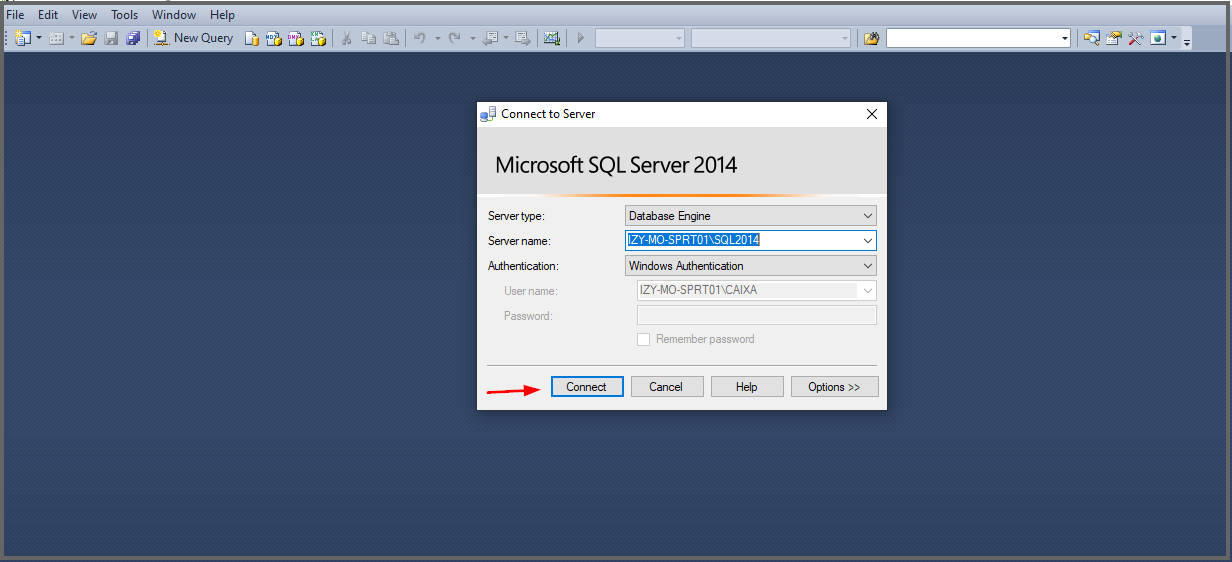The image size is (1232, 562).
Task: Click the Undo arrow icon
Action: [419, 38]
